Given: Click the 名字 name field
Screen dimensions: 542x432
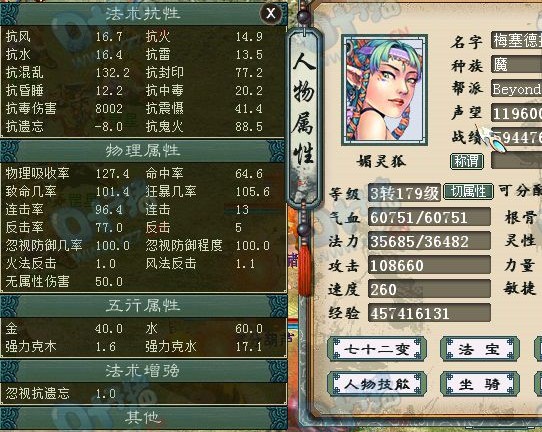Looking at the screenshot, I should click(516, 41).
